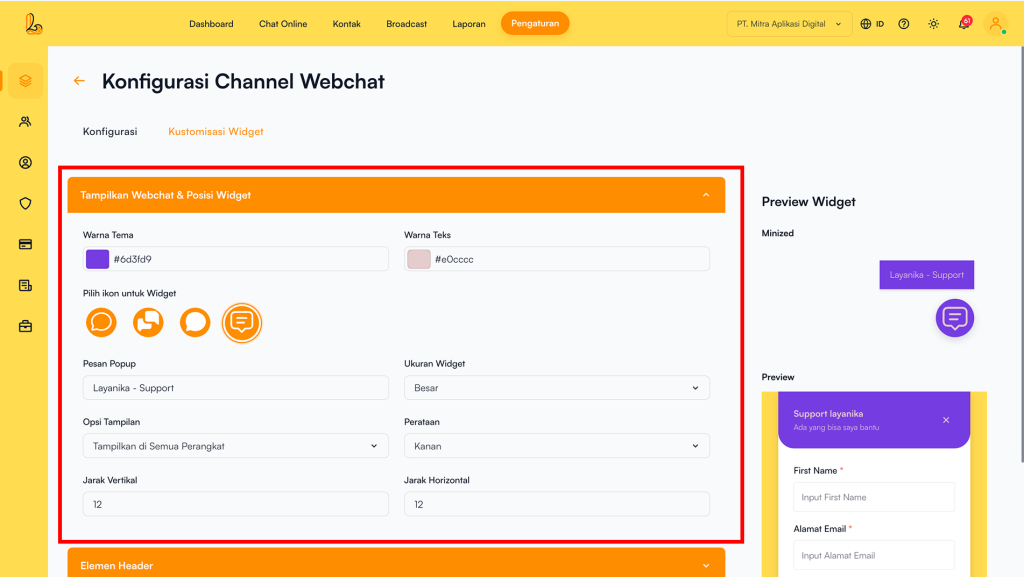Viewport: 1024px width, 577px height.
Task: Switch to the Konfigurasi tab
Action: point(110,131)
